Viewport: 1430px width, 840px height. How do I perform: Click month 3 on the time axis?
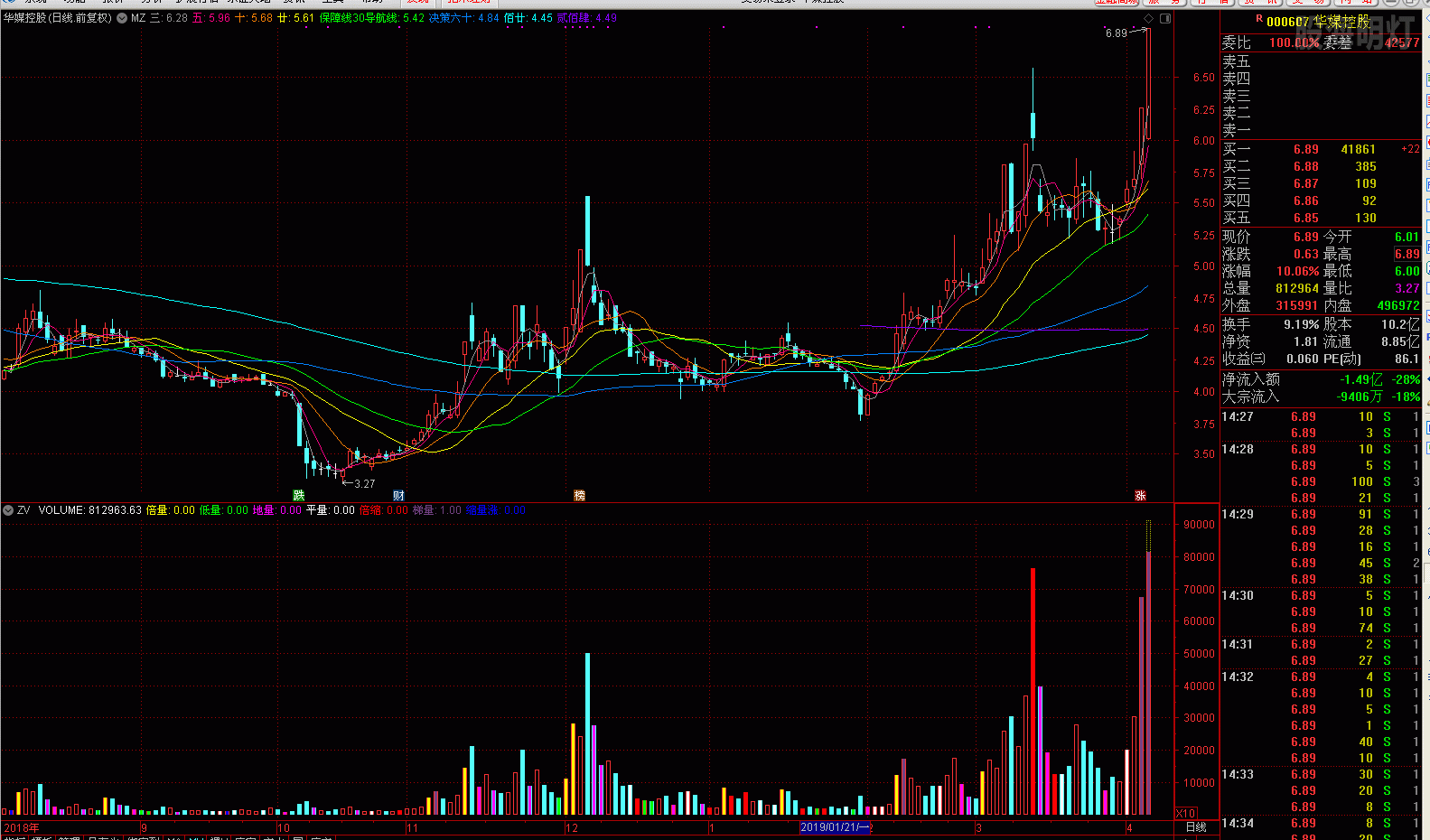tap(978, 827)
